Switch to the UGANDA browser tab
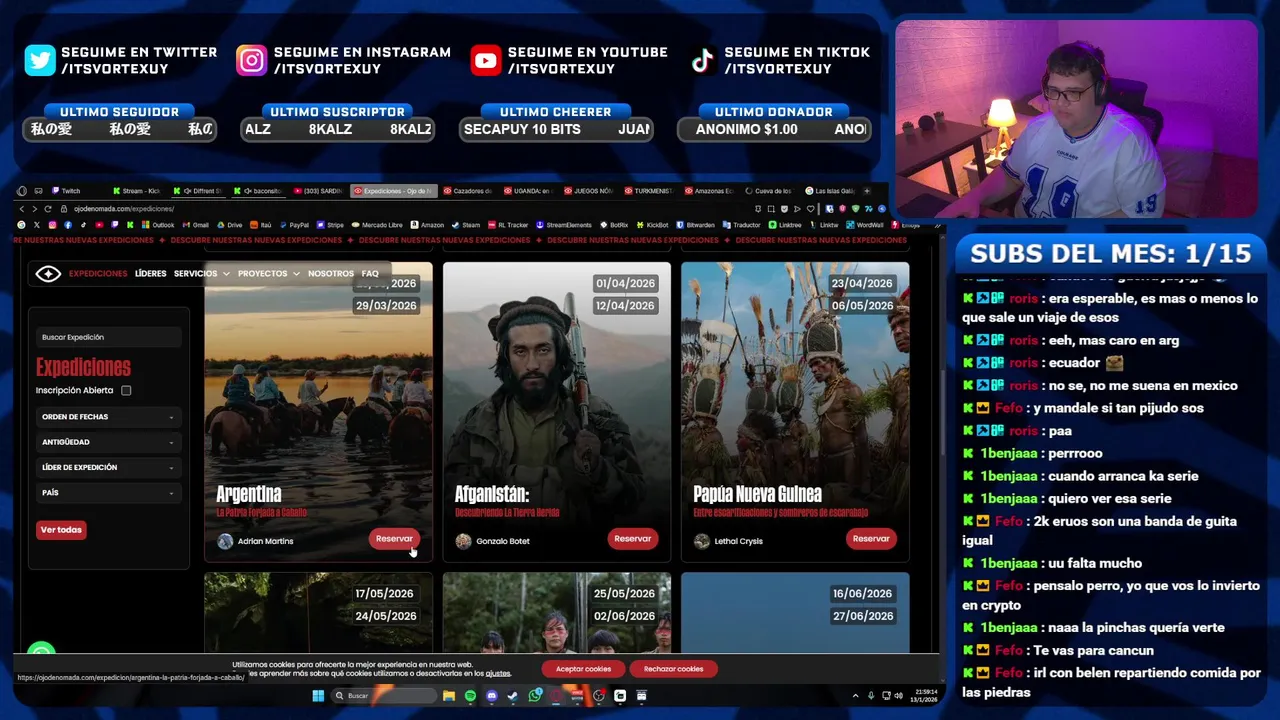The width and height of the screenshot is (1280, 720). pos(530,191)
